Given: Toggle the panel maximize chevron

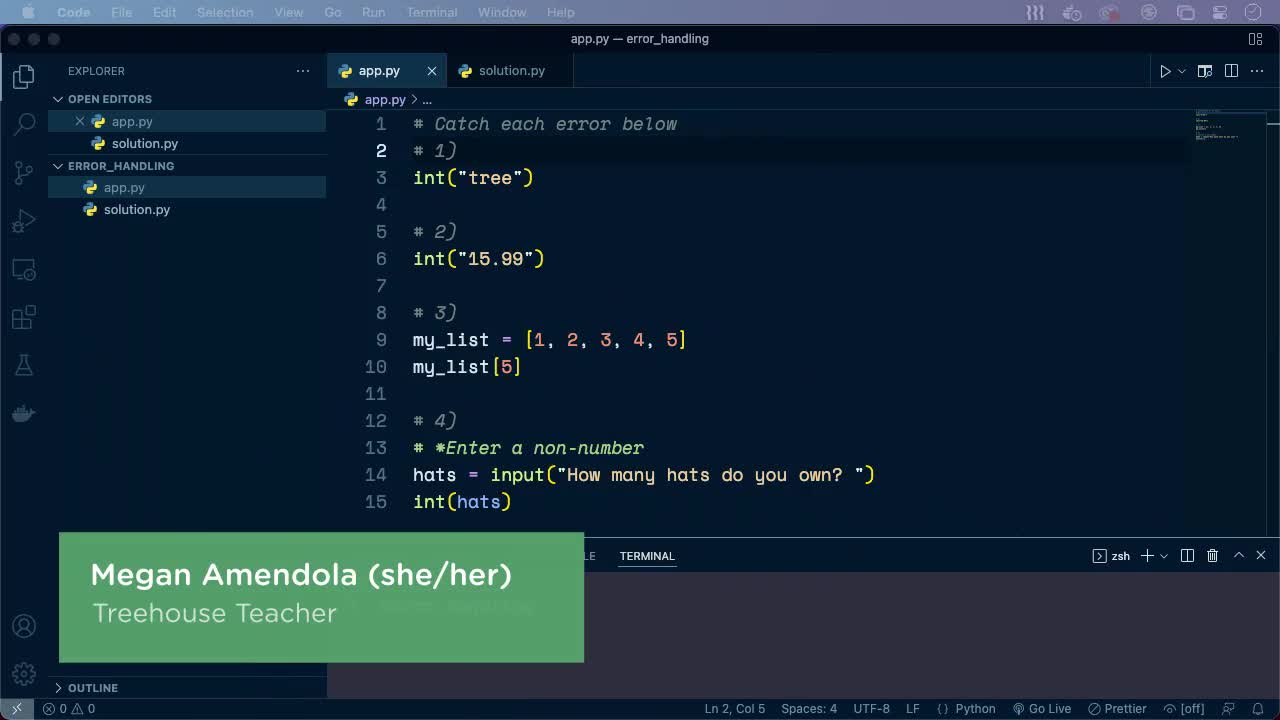Looking at the screenshot, I should click(1238, 555).
